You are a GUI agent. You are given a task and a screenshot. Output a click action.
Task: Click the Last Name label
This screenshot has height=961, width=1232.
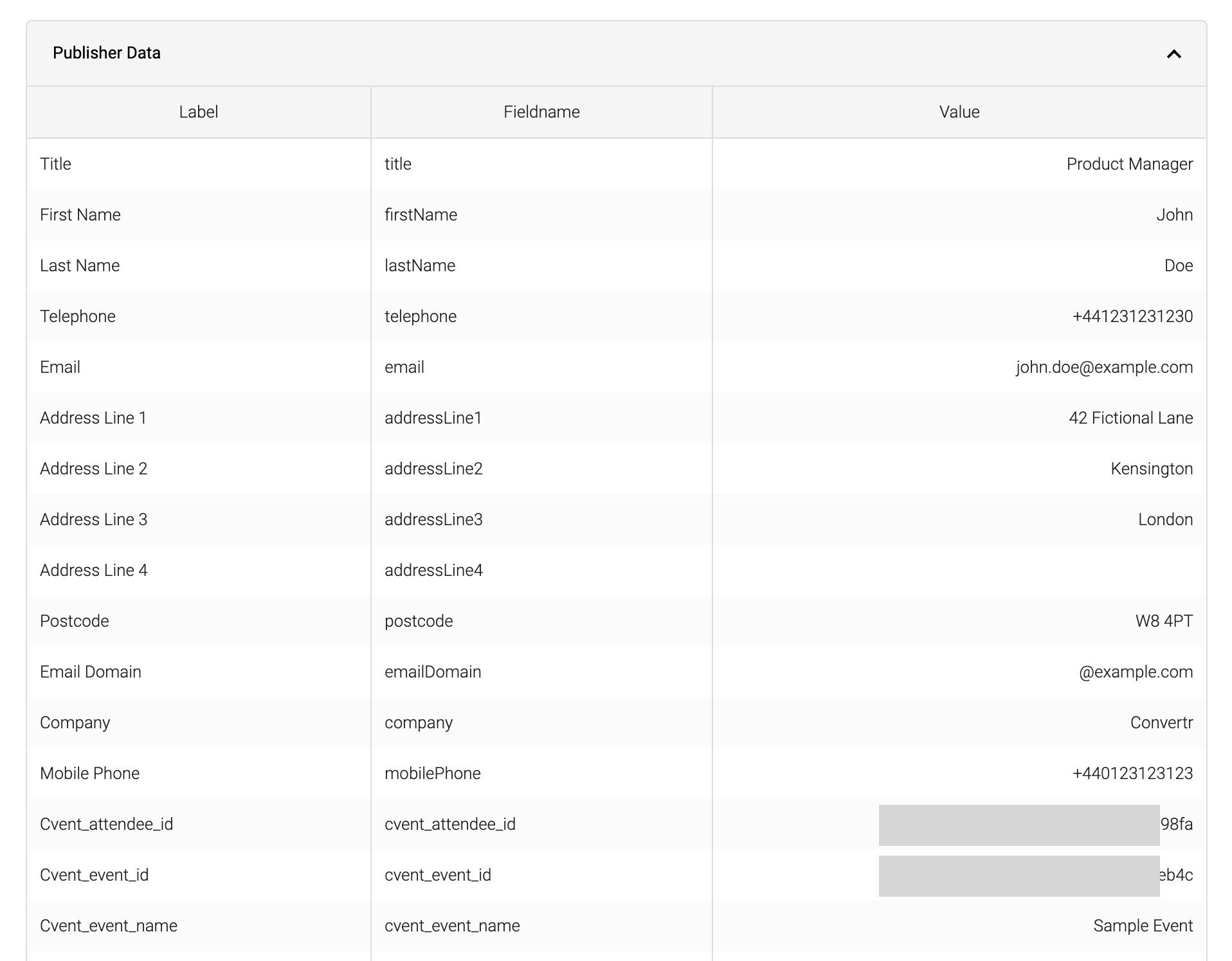coord(80,265)
